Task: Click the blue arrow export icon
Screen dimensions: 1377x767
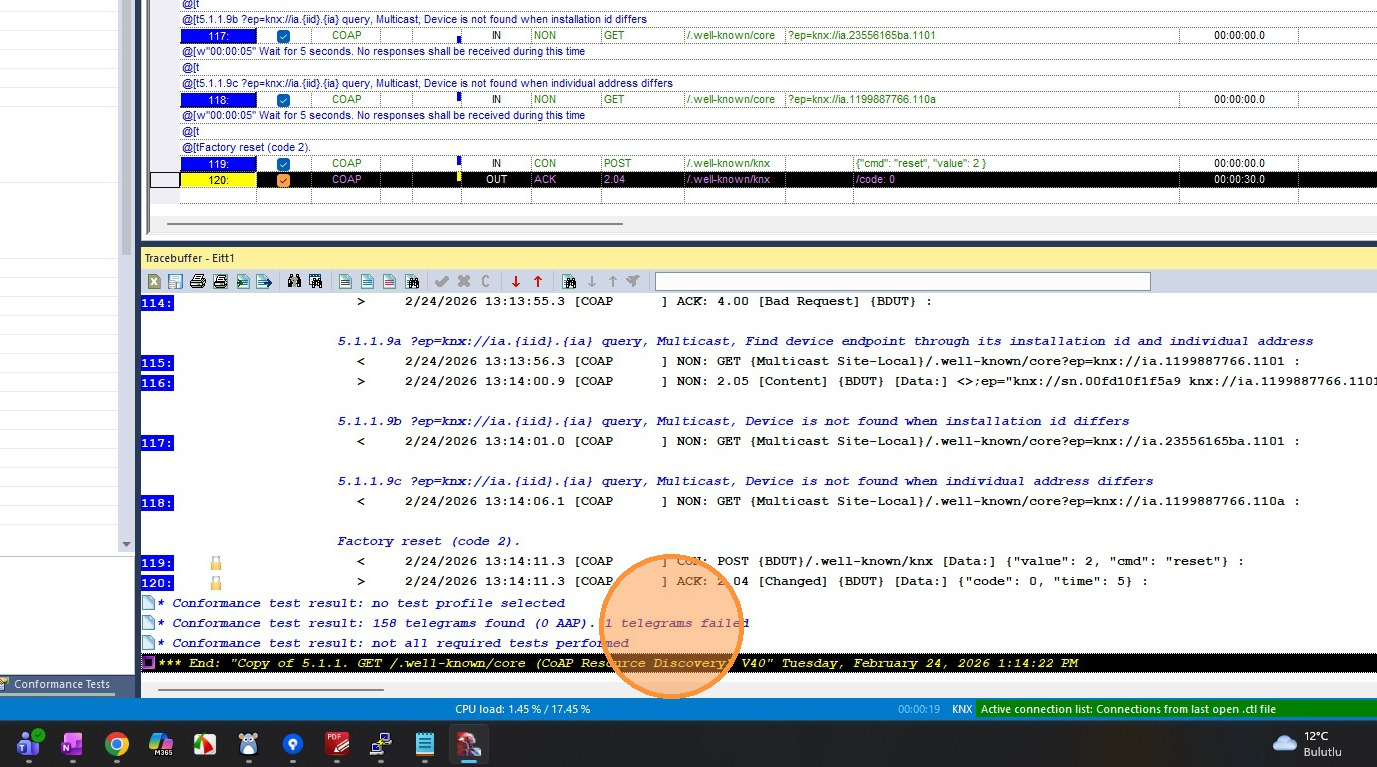Action: tap(264, 282)
